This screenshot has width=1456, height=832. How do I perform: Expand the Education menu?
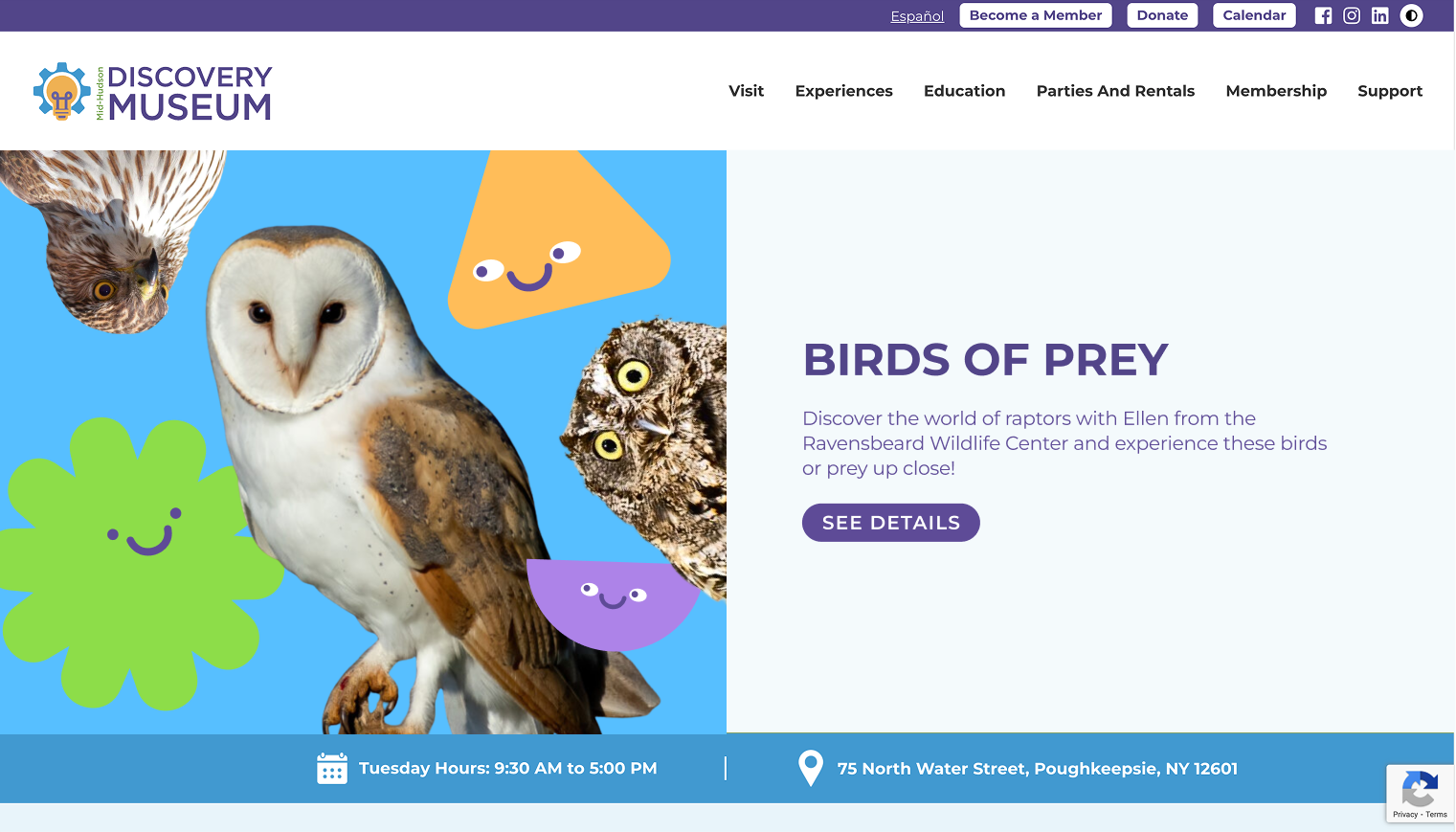click(x=964, y=91)
